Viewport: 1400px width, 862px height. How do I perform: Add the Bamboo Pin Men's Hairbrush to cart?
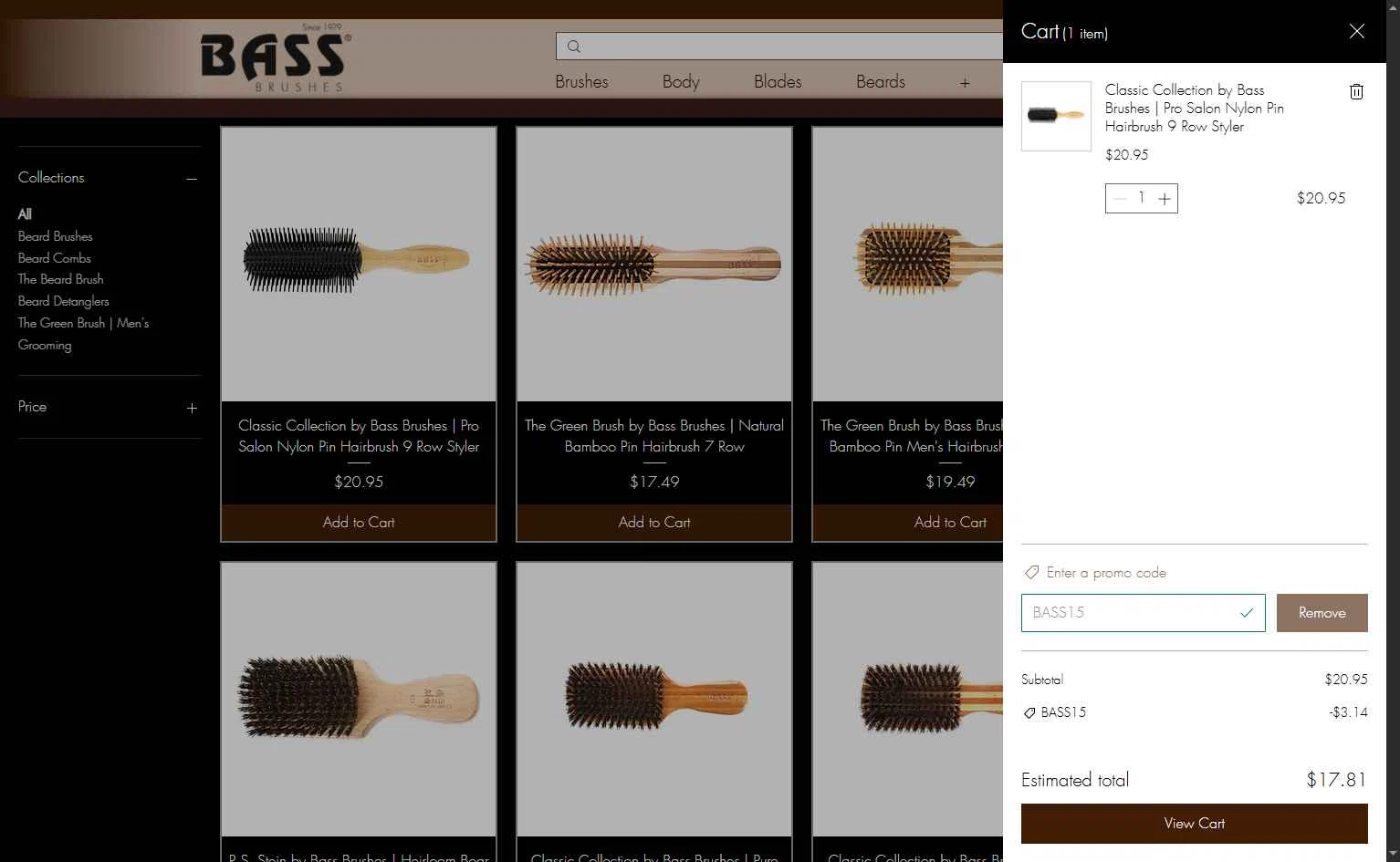point(907,523)
